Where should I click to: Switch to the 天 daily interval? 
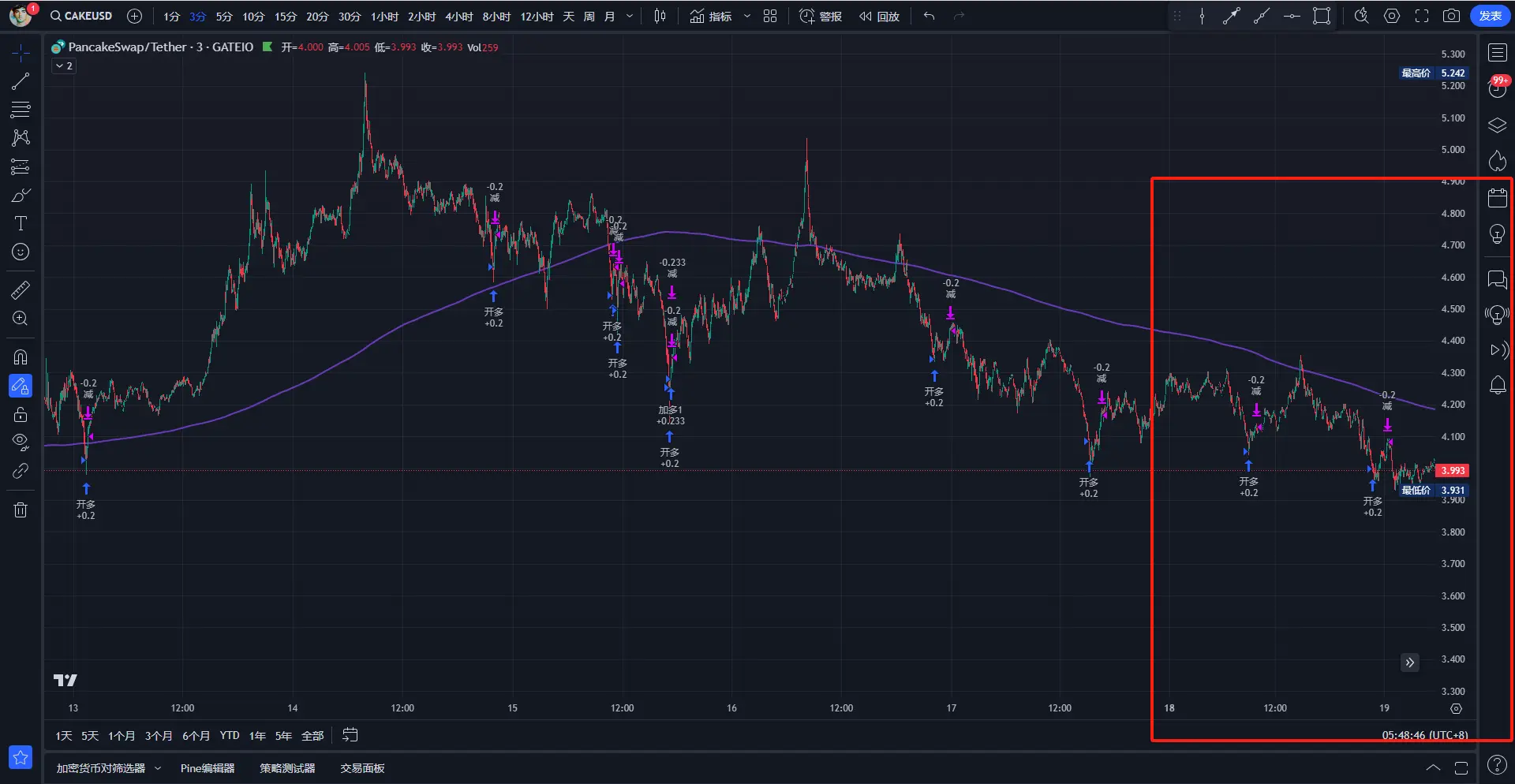[x=569, y=16]
